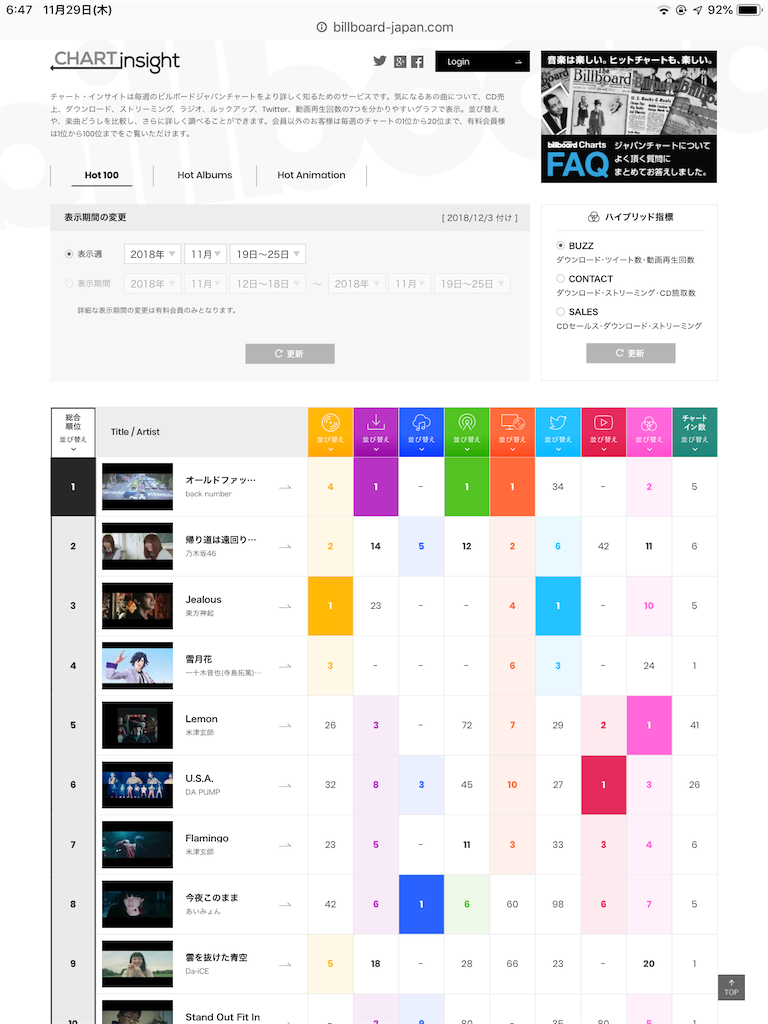Switch to the Hot 100 tab
Screen dimensions: 768x1024
pyautogui.click(x=102, y=175)
